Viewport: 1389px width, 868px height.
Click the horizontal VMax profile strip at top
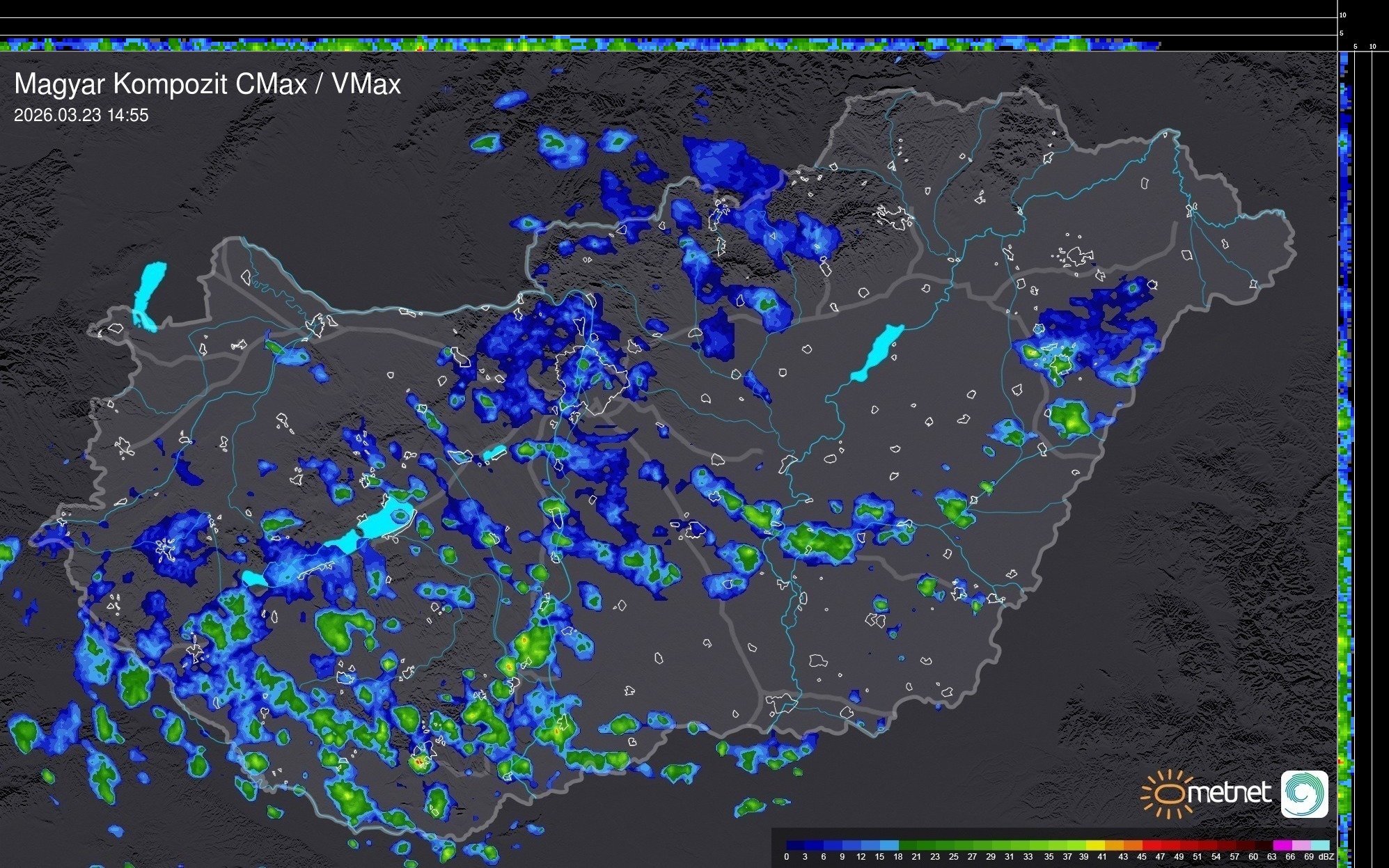[x=578, y=45]
